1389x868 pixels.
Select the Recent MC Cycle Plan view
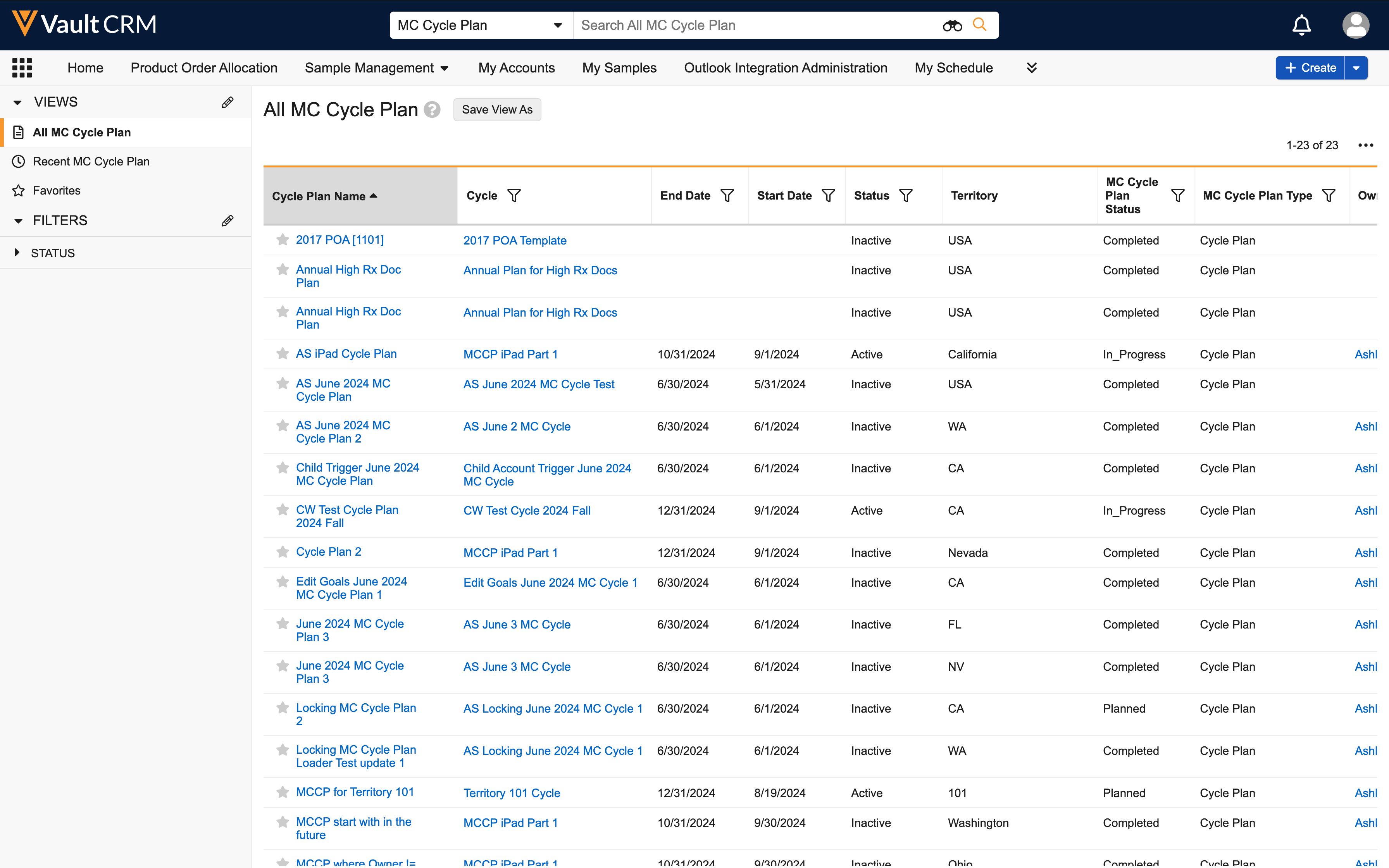(x=91, y=161)
